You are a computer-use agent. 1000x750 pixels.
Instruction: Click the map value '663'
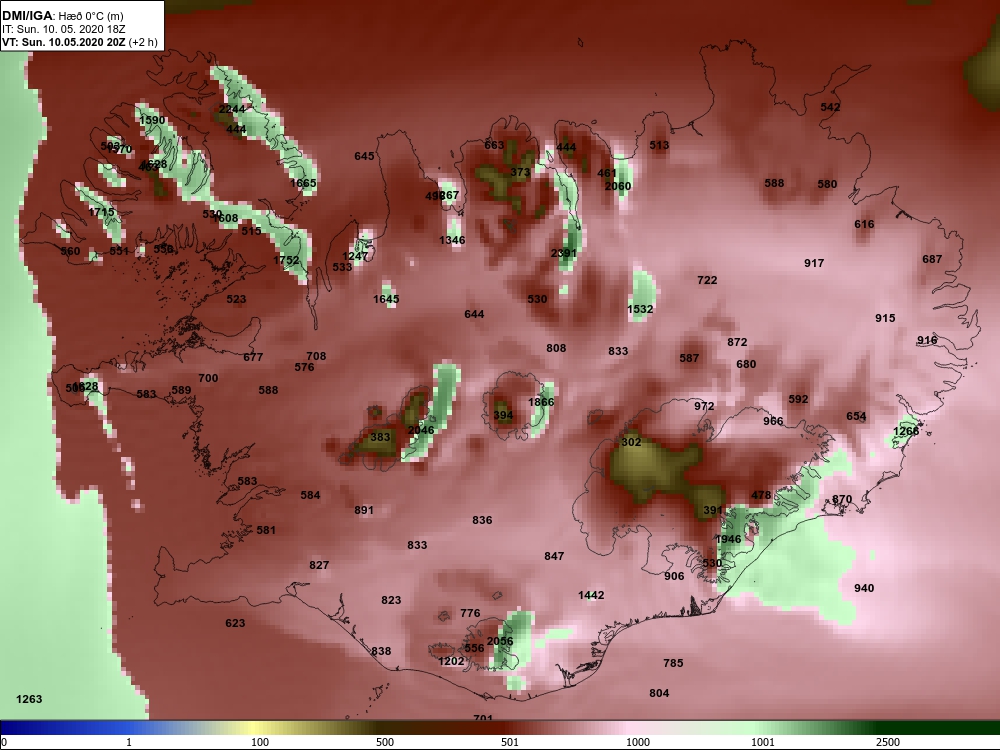pos(494,145)
